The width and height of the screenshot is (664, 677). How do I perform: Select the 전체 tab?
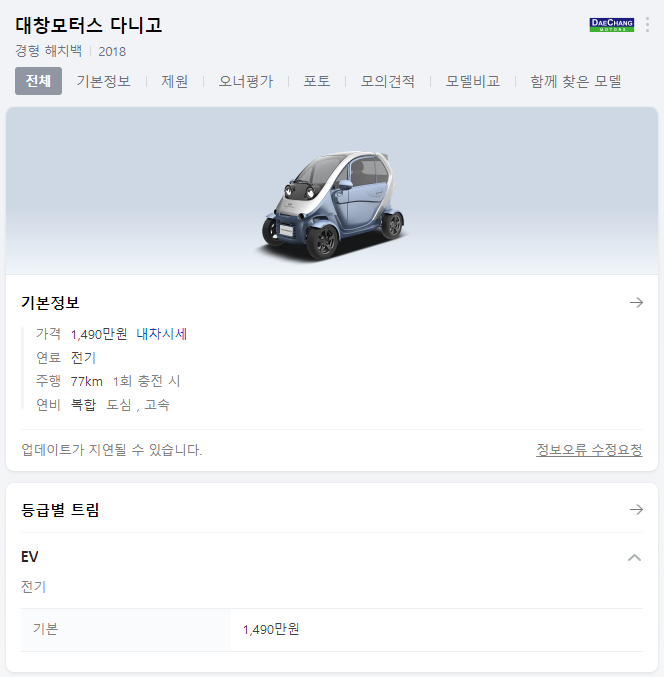coord(38,81)
